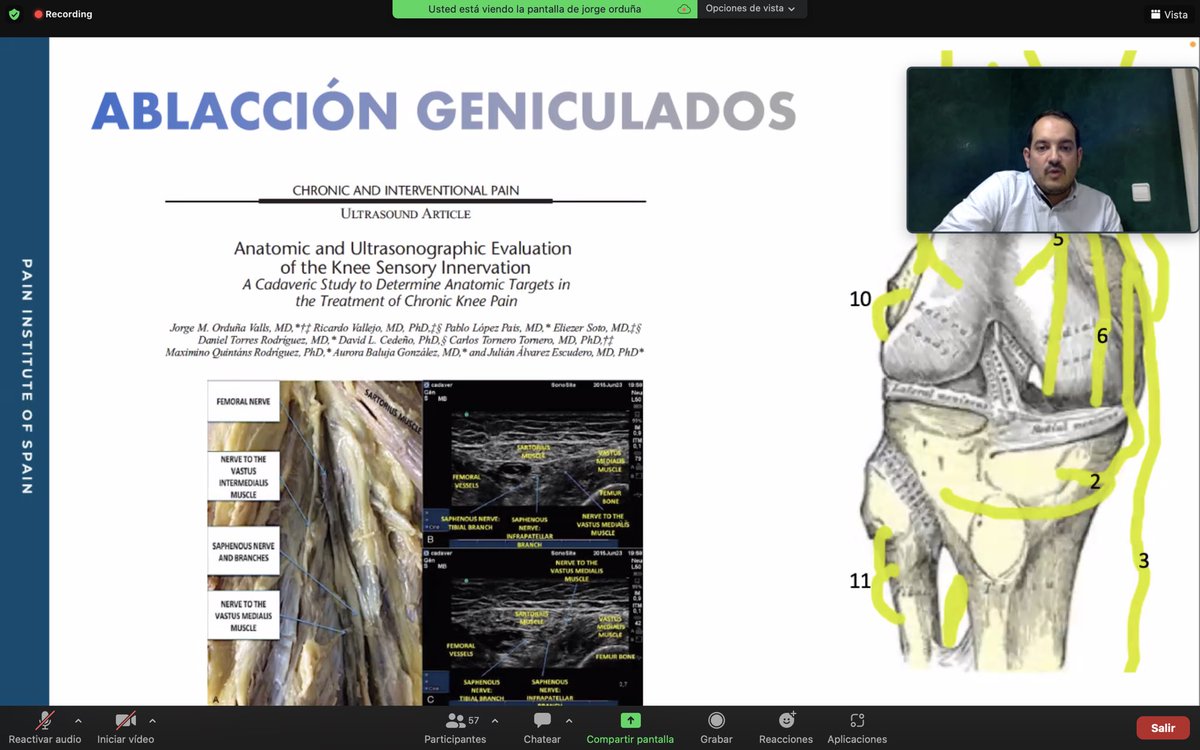Open the Chatear chat icon

(x=542, y=720)
